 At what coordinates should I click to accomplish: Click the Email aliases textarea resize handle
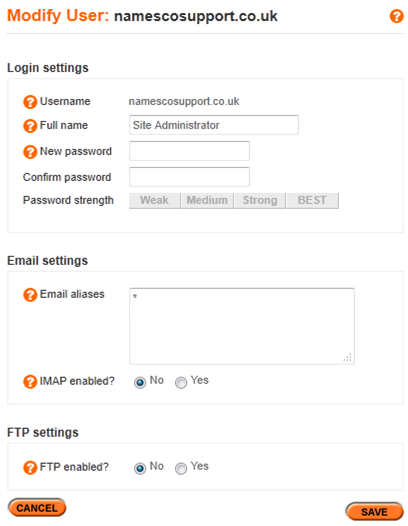(348, 357)
